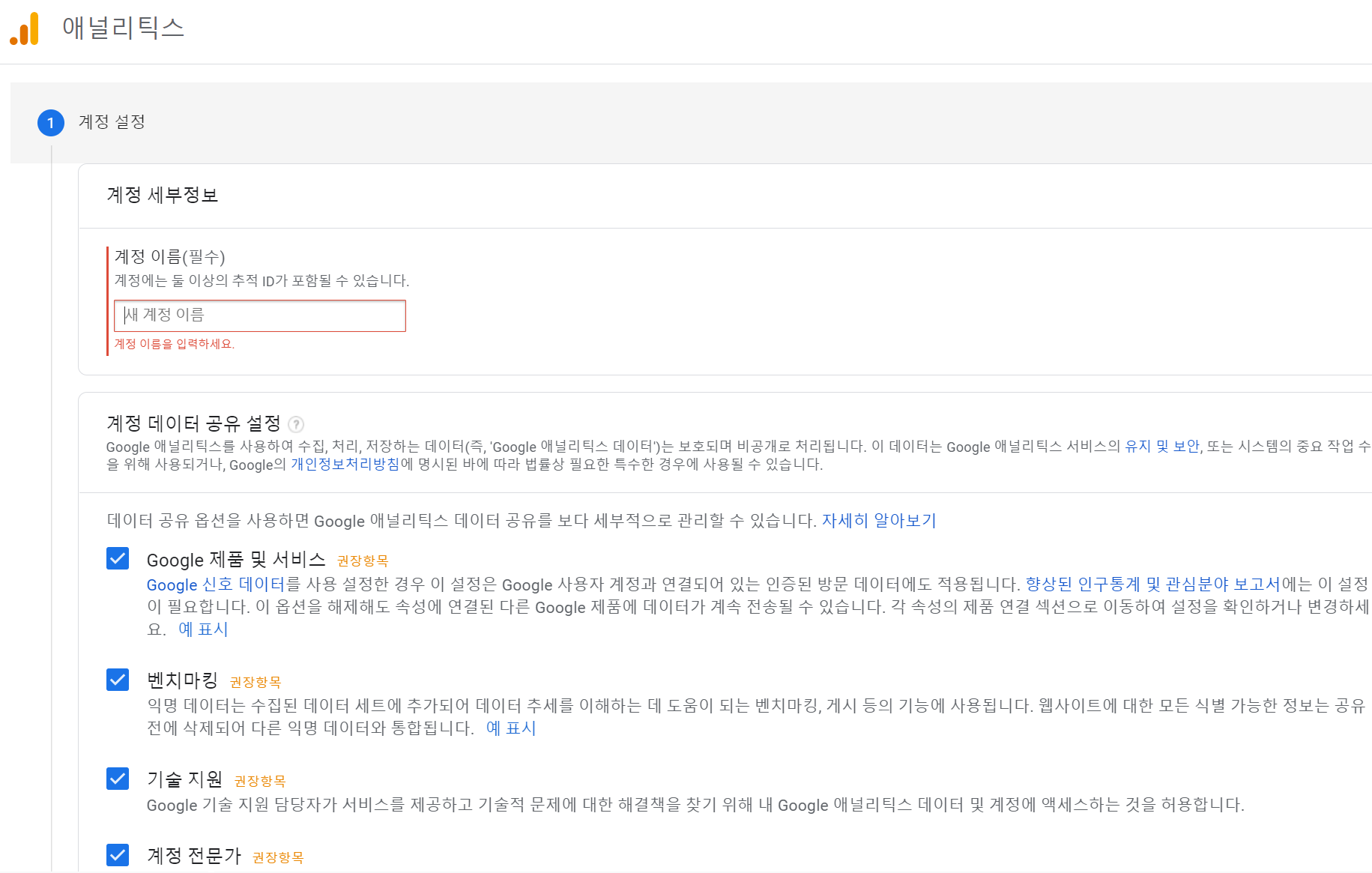The height and width of the screenshot is (873, 1372).
Task: Click 권장항목 tag beside 계정 전문가
Action: [x=278, y=857]
